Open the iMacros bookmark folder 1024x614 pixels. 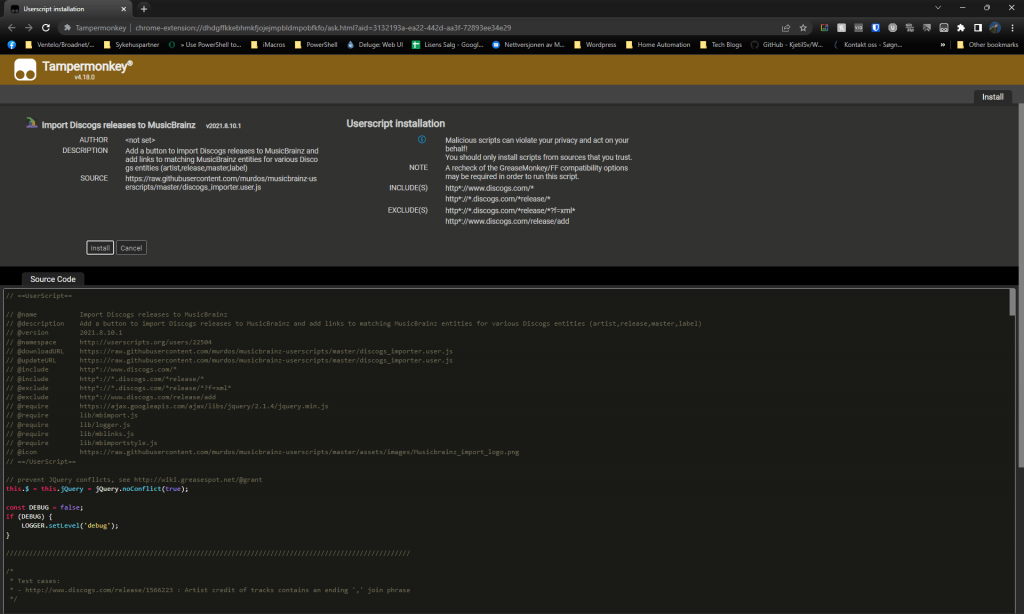(x=268, y=45)
